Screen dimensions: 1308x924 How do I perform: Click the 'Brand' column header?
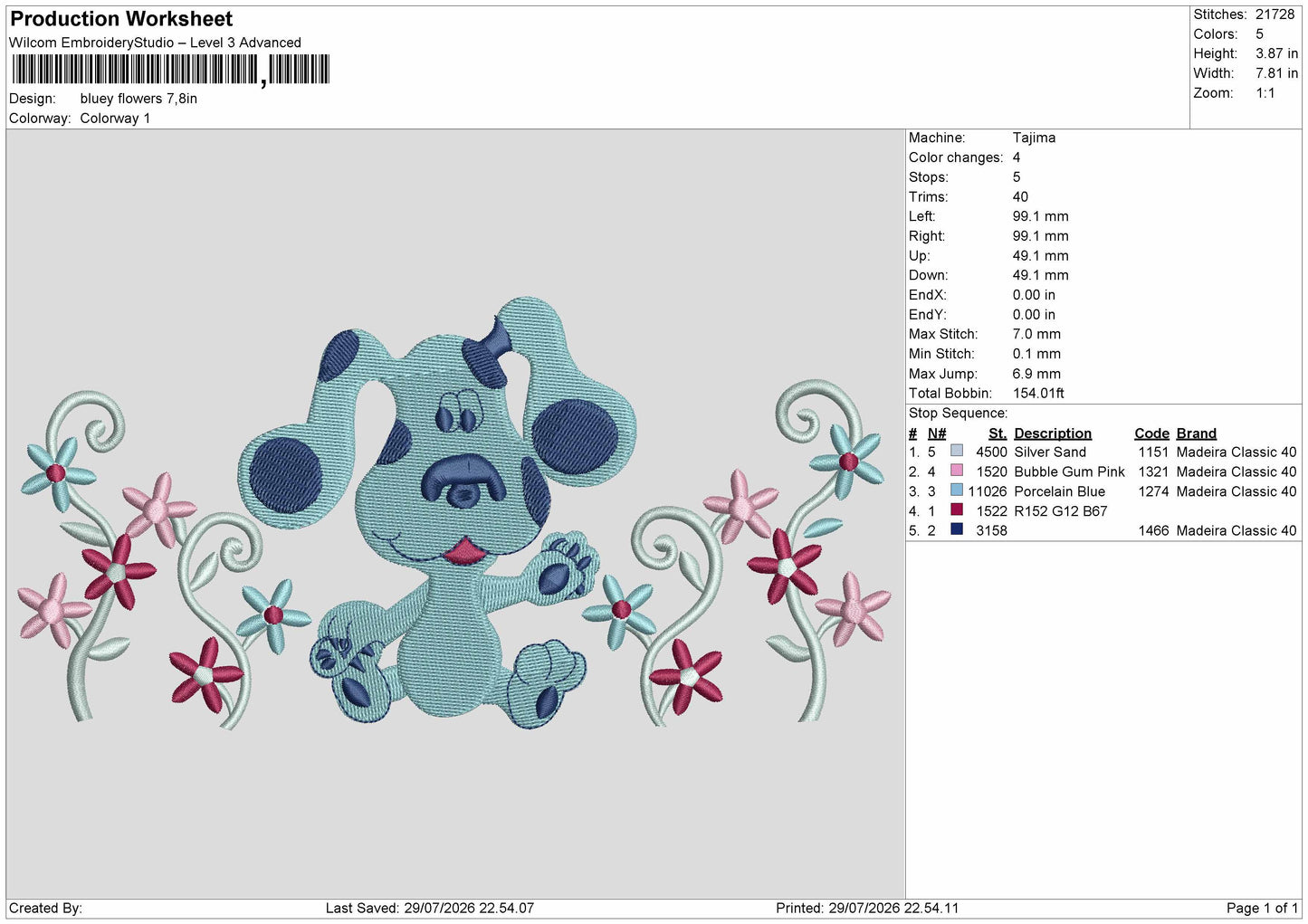1196,433
